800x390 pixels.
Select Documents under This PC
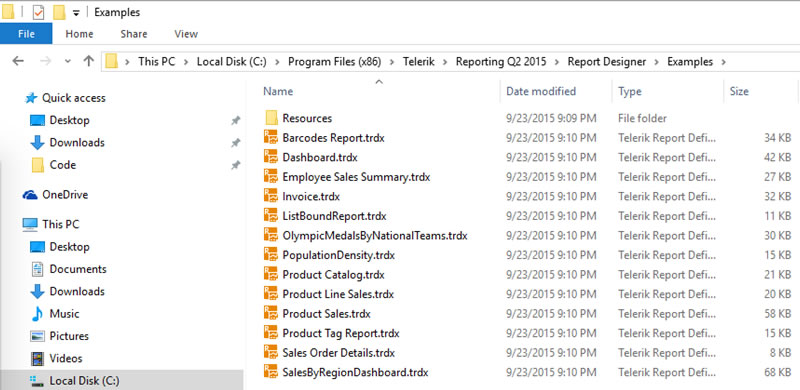78,269
